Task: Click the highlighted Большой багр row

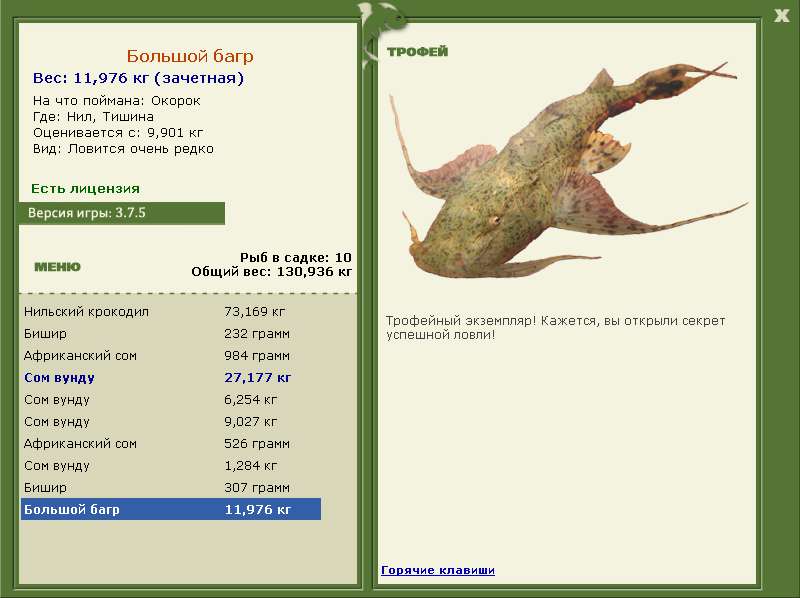Action: tap(171, 509)
